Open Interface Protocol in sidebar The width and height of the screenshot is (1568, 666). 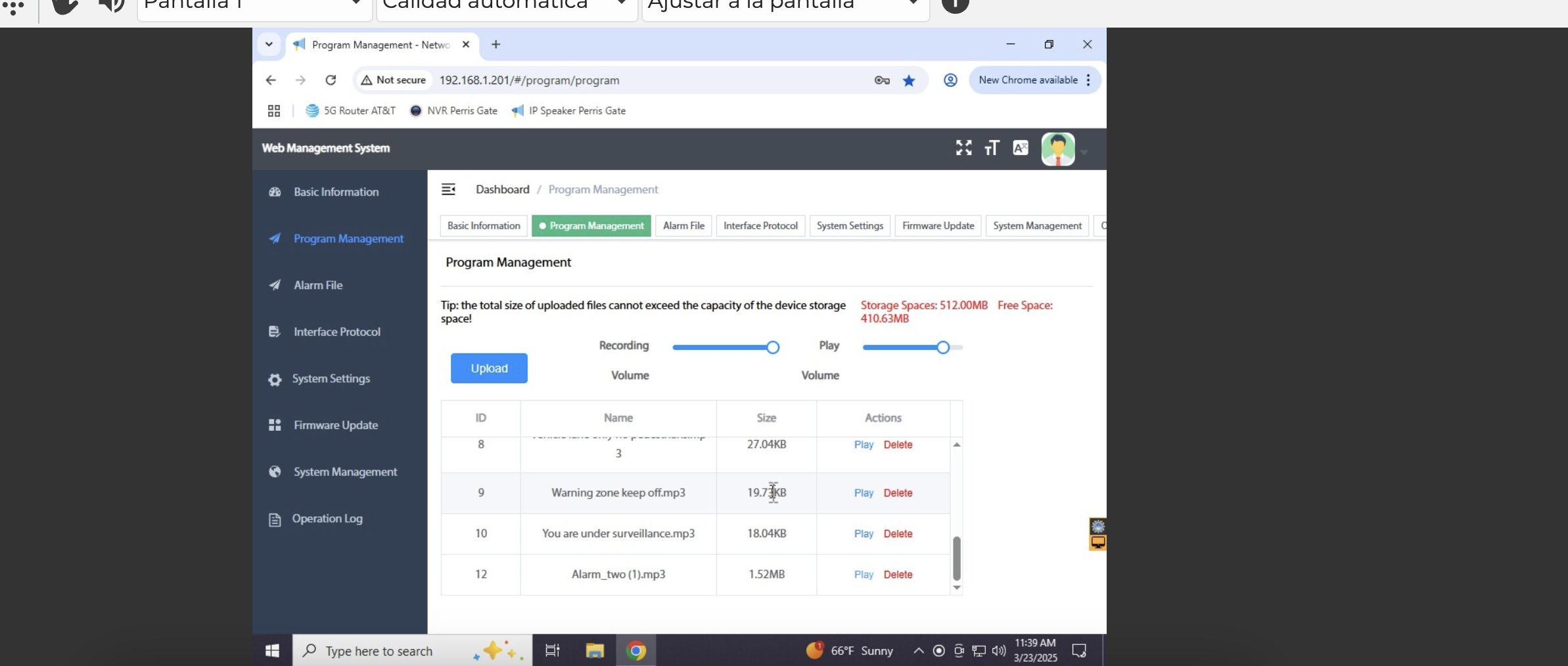(x=336, y=332)
